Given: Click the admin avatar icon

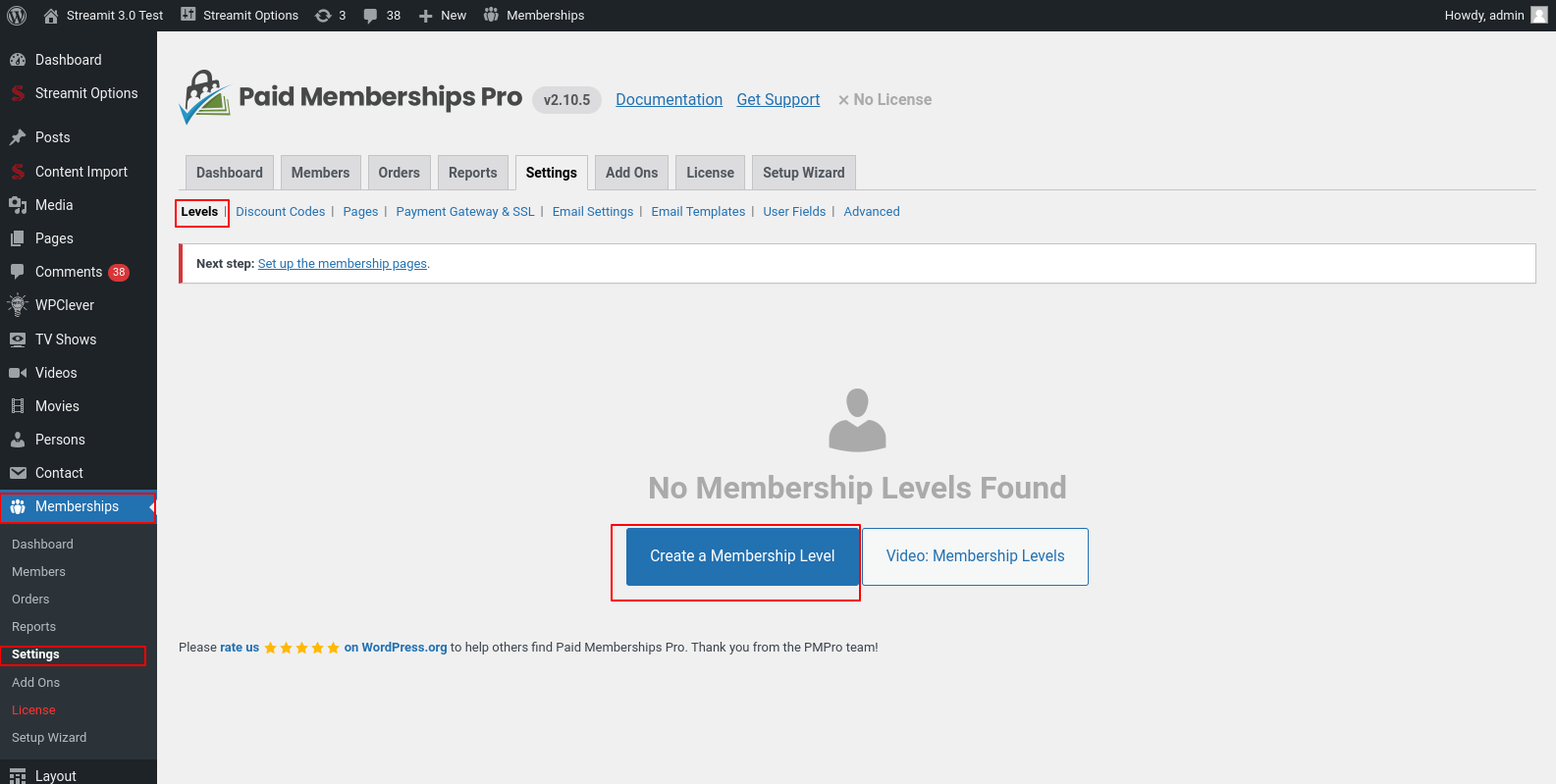Looking at the screenshot, I should pos(1539,15).
